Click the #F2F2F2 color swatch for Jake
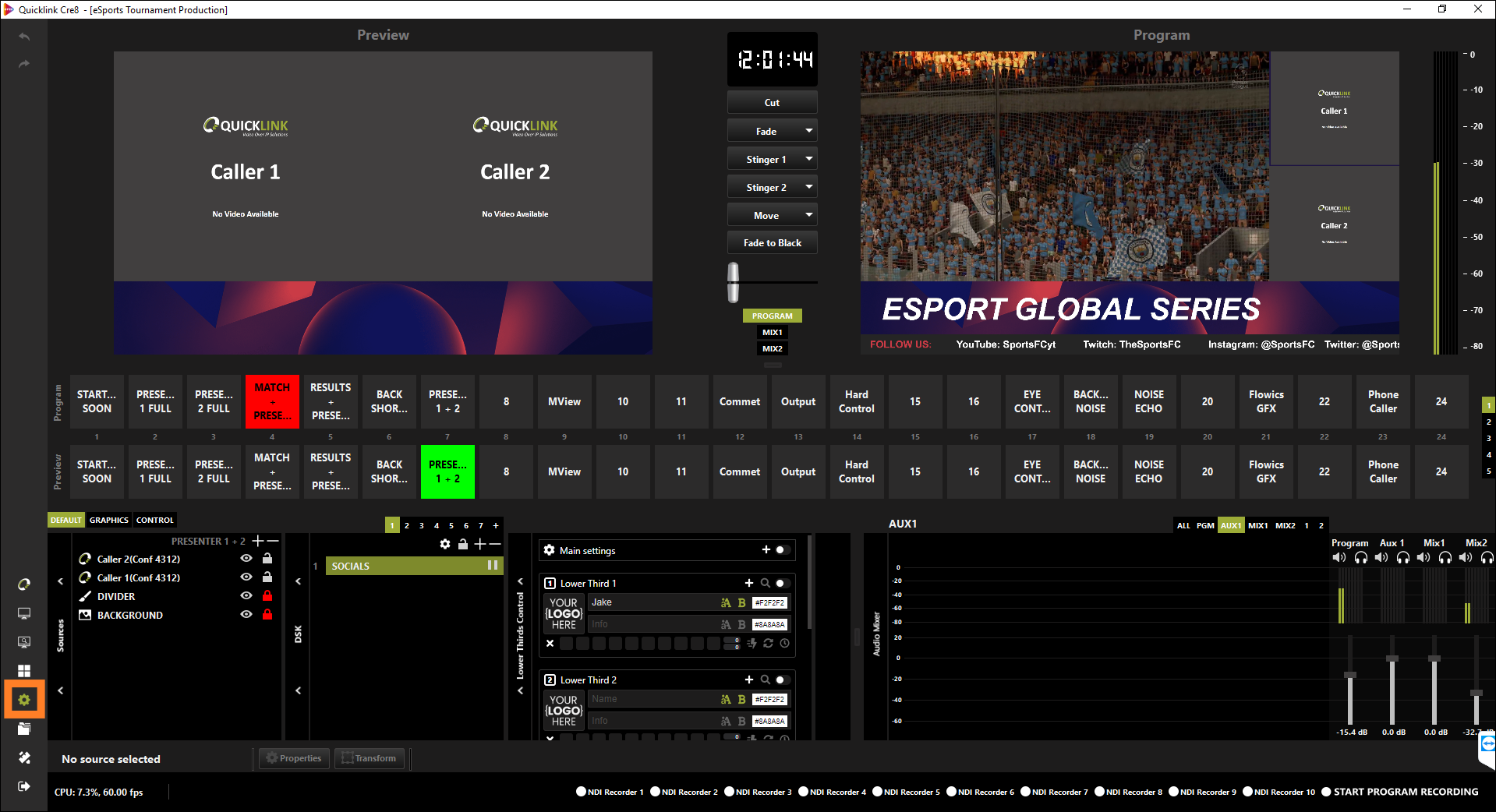 coord(769,602)
